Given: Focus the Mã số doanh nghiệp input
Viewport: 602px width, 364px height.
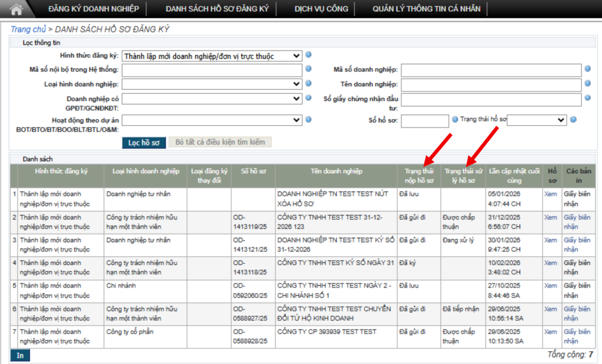Looking at the screenshot, I should coord(491,70).
